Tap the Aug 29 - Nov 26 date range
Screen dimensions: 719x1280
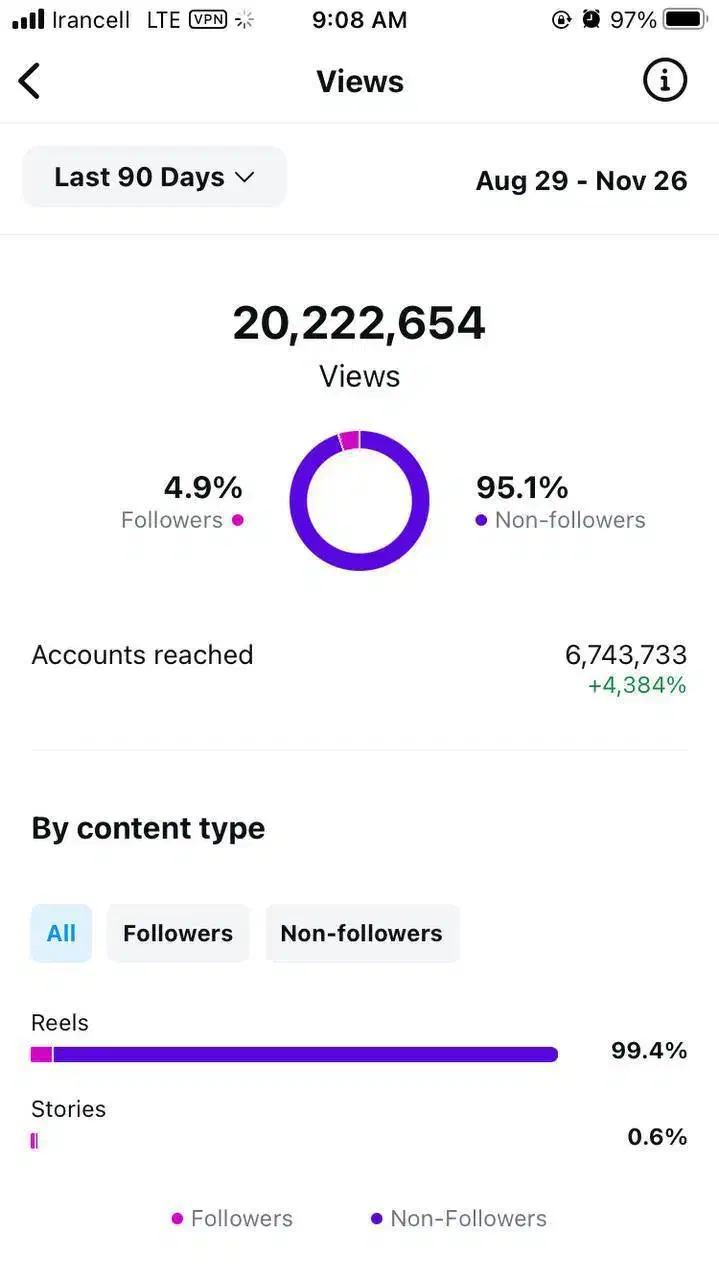coord(581,181)
